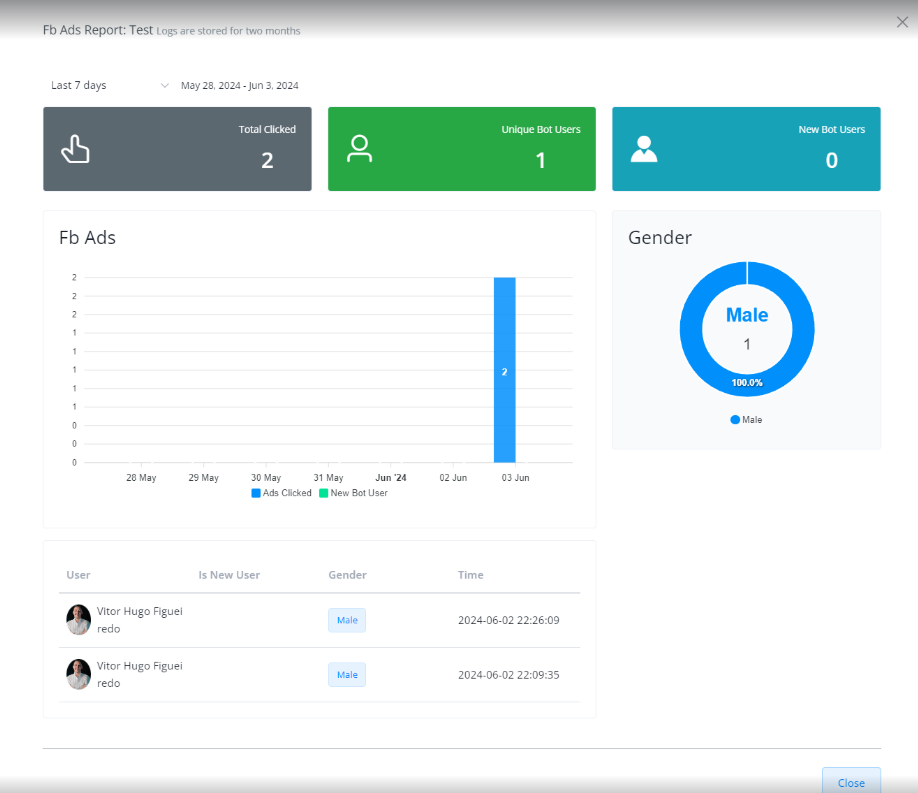This screenshot has width=918, height=793.
Task: Click the person icon on New Bot Users
Action: click(x=644, y=149)
